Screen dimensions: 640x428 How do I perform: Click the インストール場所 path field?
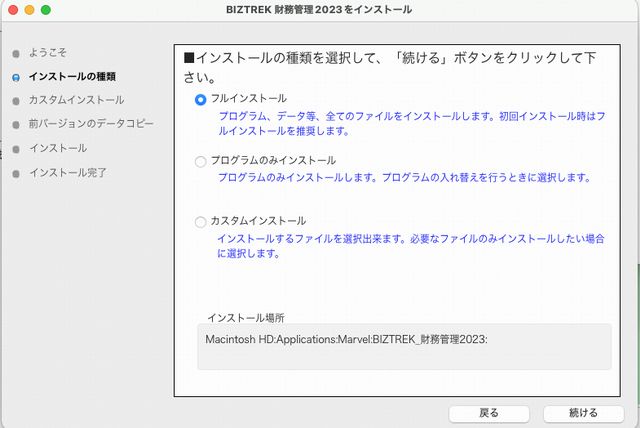point(404,347)
